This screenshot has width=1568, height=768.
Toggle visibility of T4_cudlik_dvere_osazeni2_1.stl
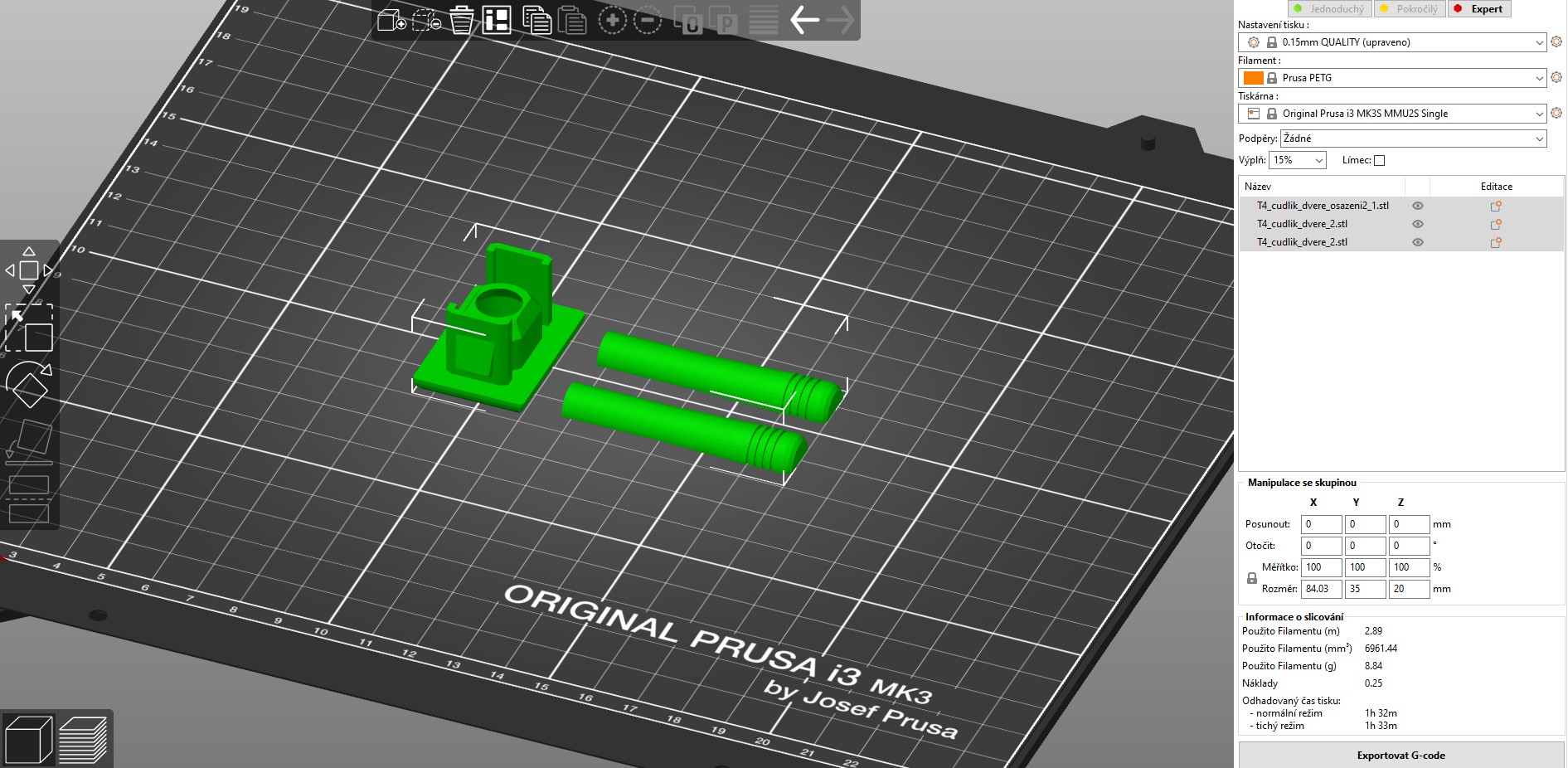[1418, 206]
